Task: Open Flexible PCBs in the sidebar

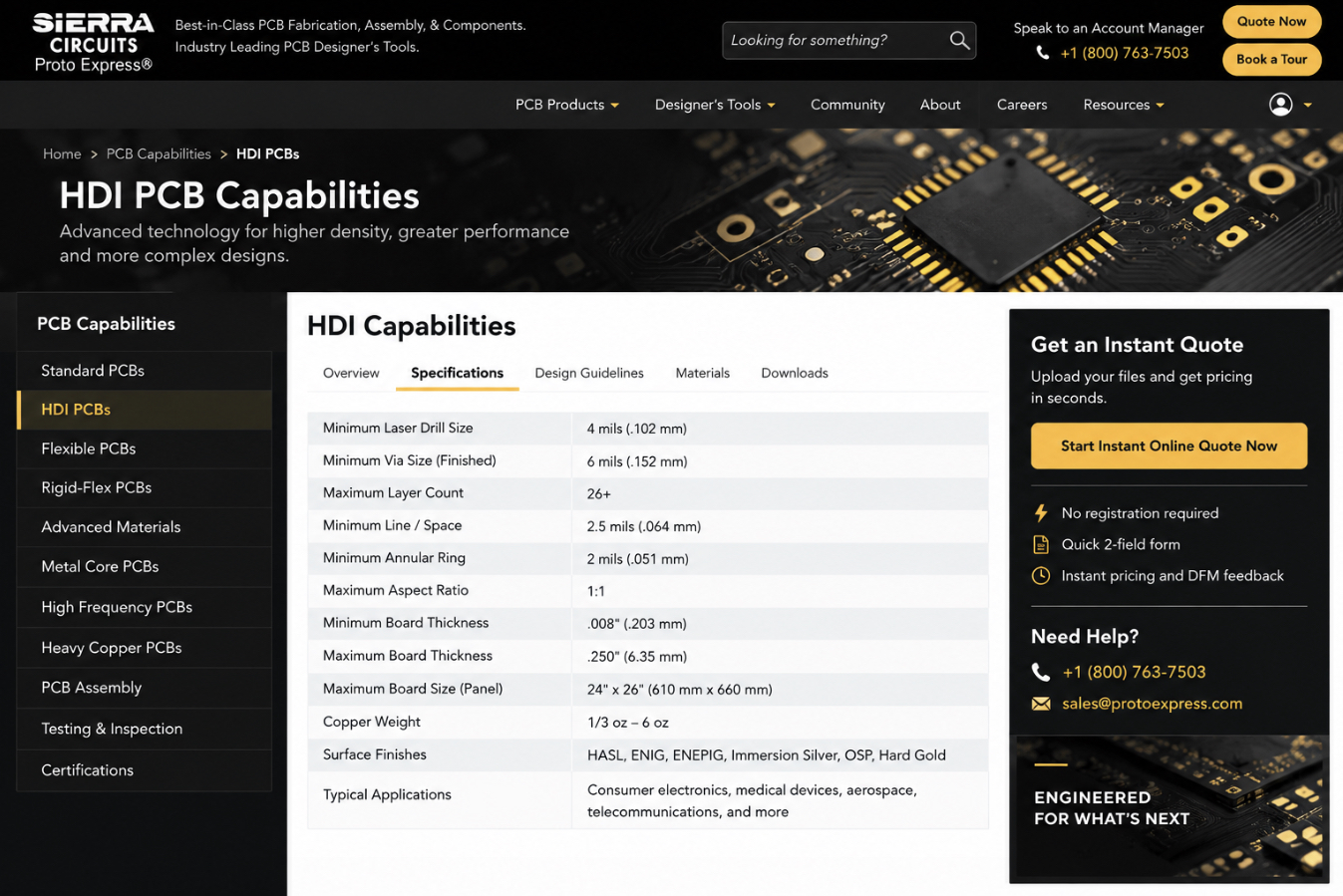Action: 145,448
